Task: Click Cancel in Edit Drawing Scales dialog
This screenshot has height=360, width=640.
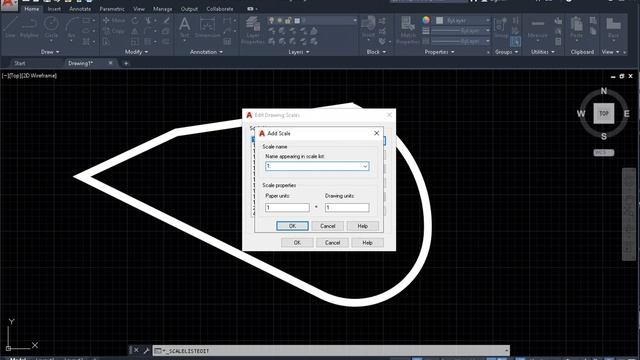Action: (x=332, y=242)
